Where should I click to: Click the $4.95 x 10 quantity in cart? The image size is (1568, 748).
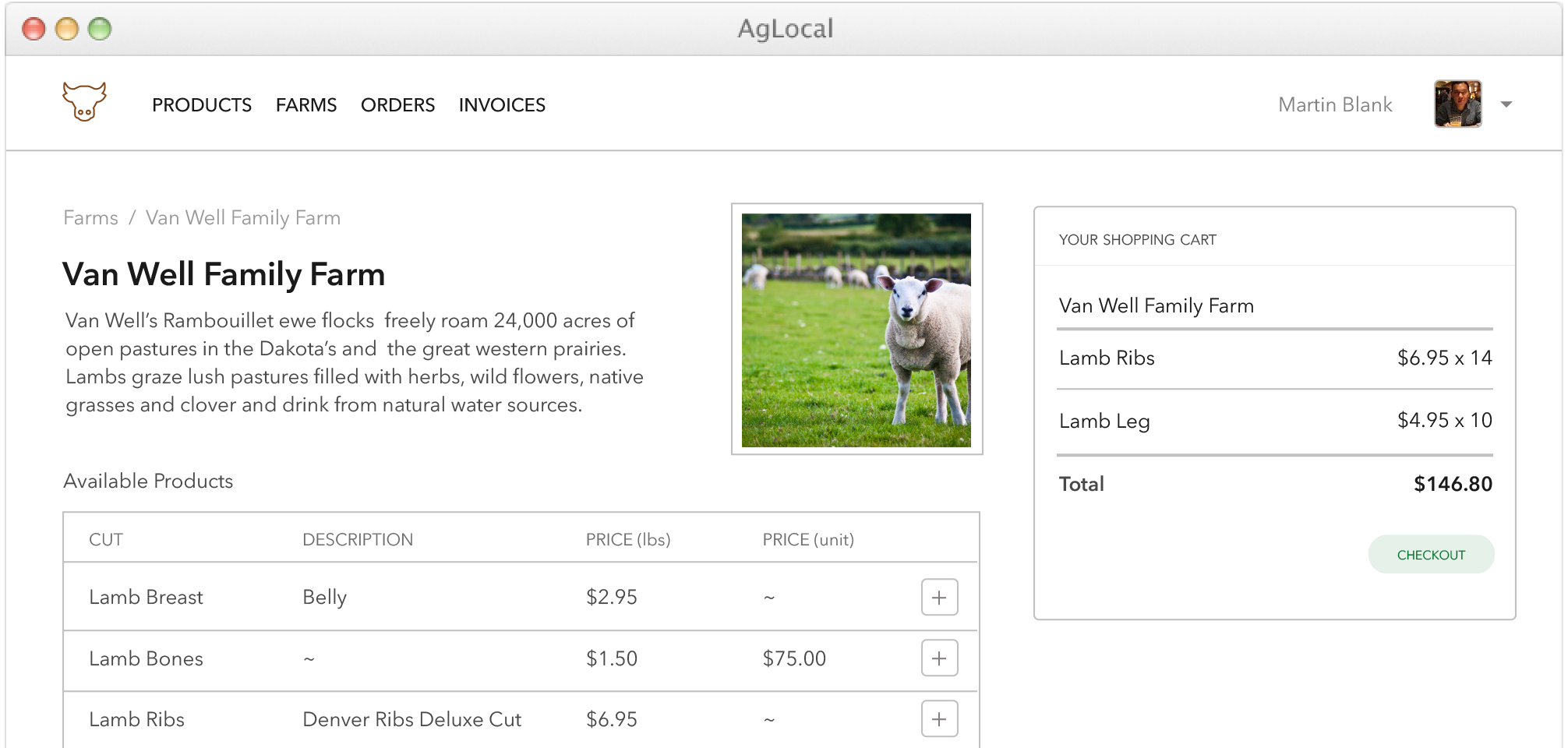[1445, 421]
